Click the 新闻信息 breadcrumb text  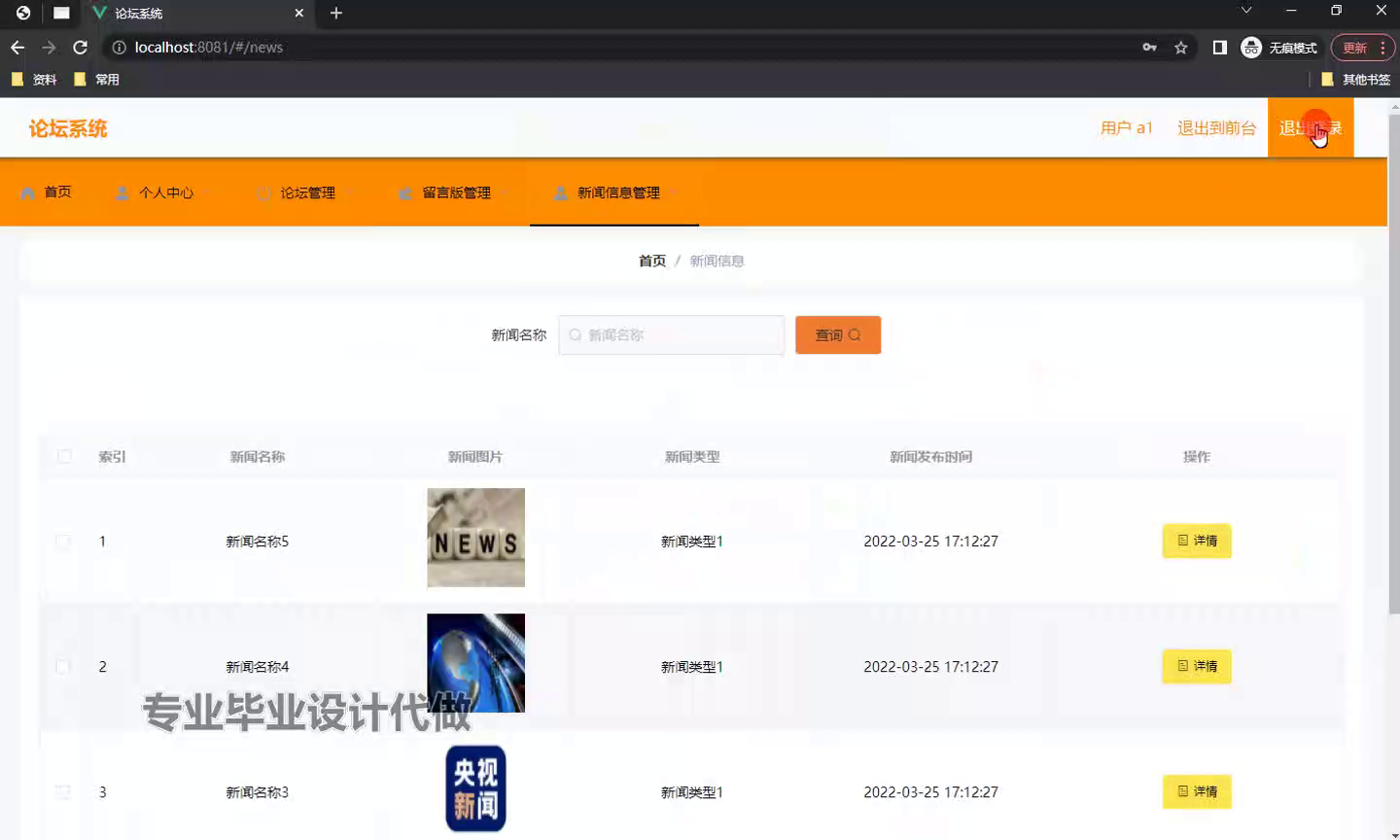click(717, 262)
